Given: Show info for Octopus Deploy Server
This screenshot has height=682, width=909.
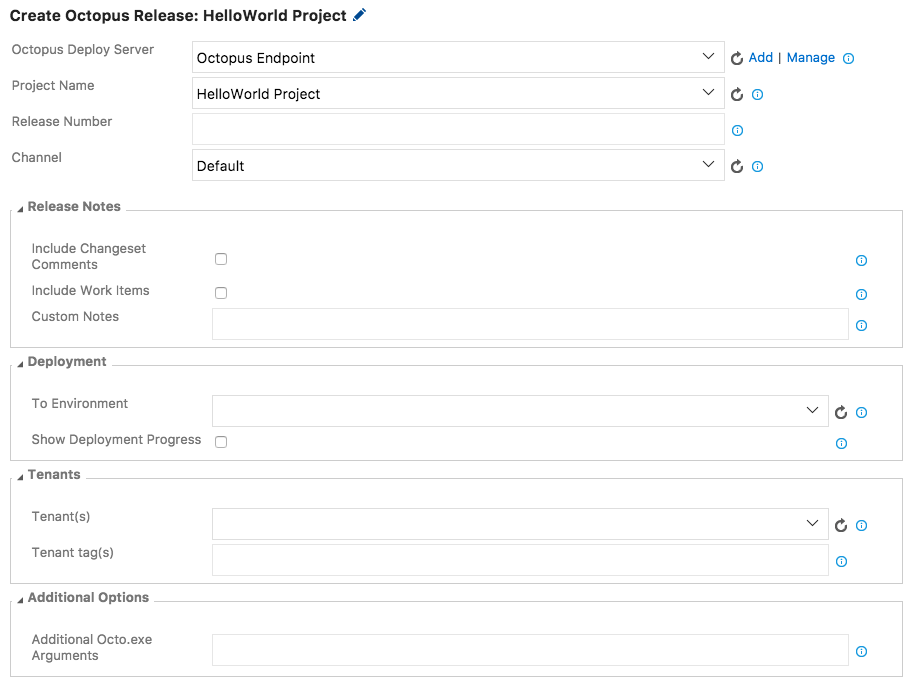Looking at the screenshot, I should click(848, 58).
